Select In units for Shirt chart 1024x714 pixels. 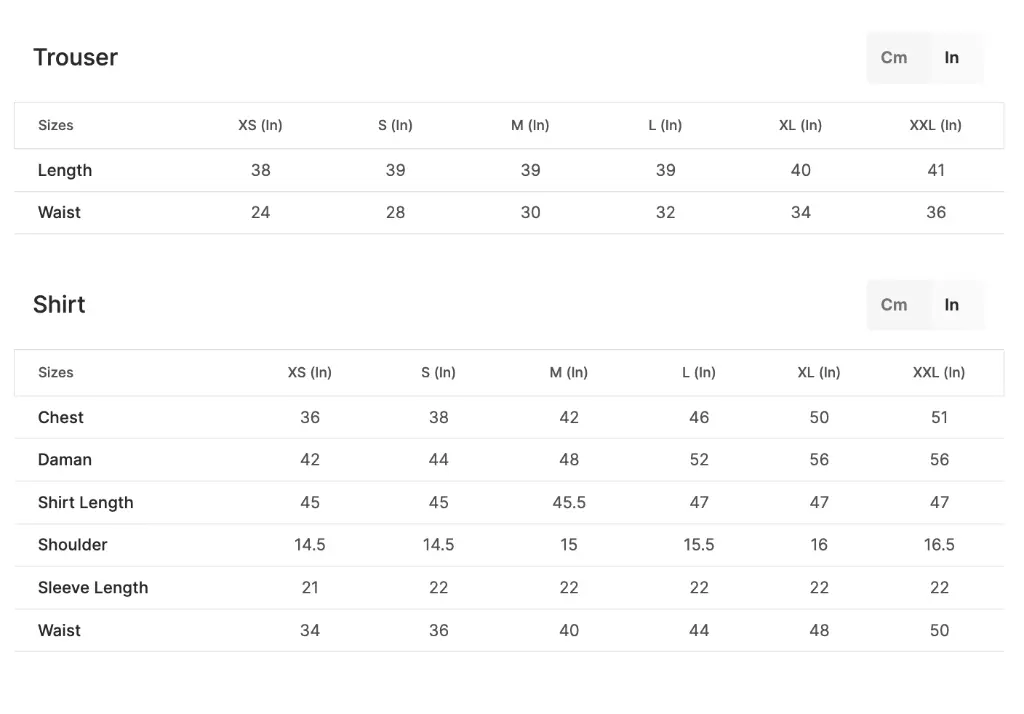pyautogui.click(x=952, y=305)
